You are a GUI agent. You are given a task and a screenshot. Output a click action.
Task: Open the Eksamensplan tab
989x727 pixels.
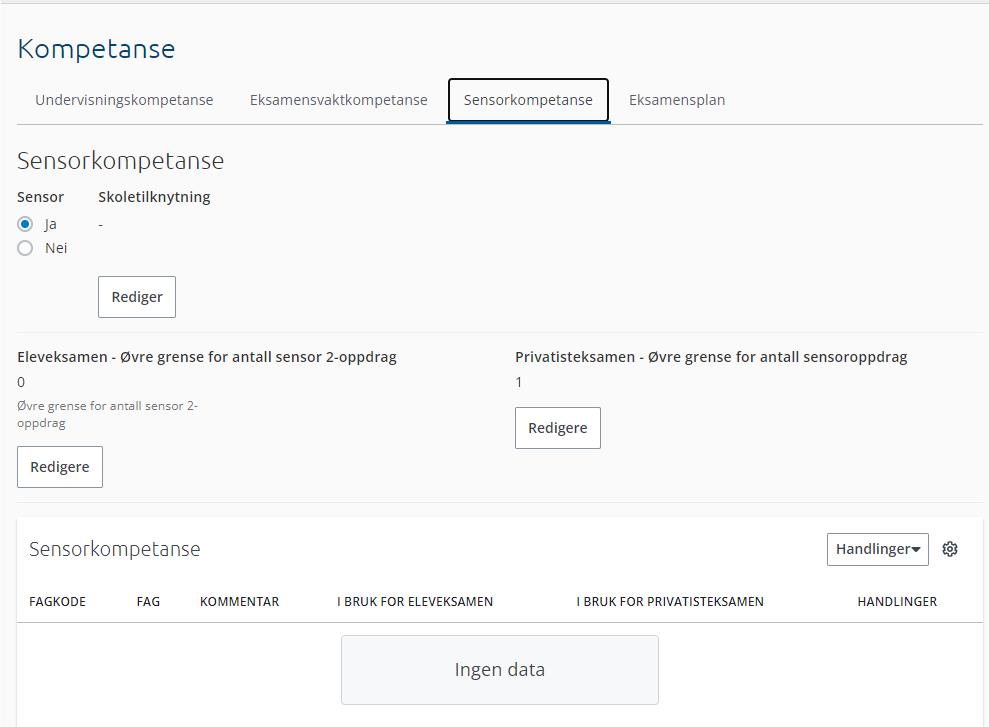tap(677, 100)
